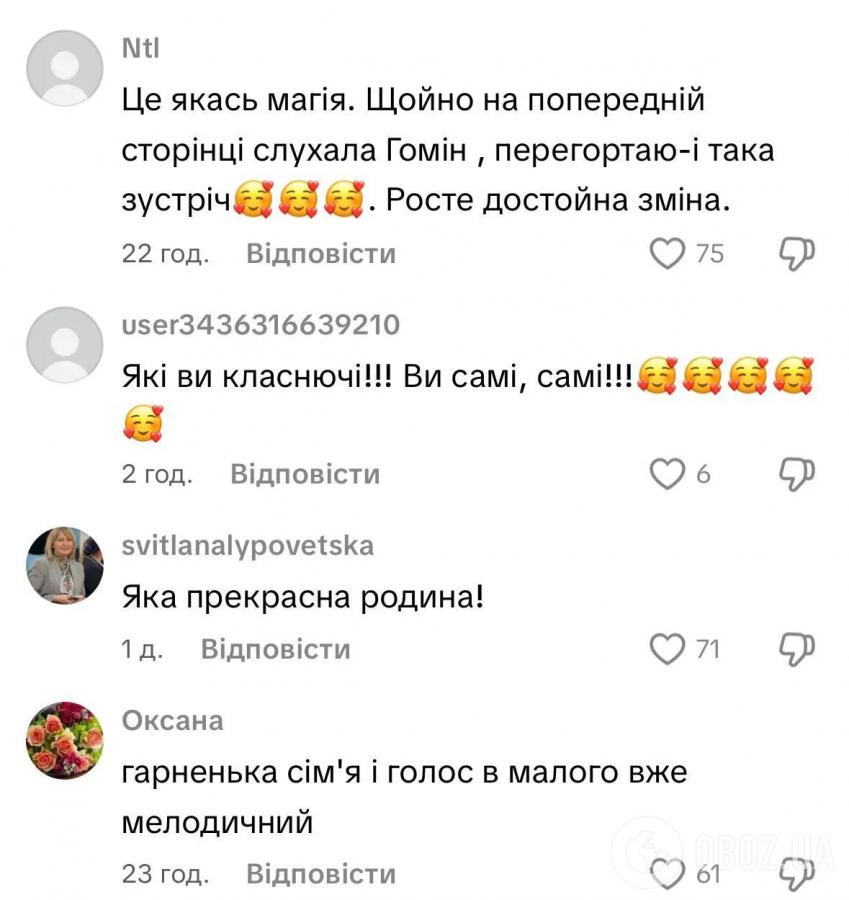The height and width of the screenshot is (900, 849).
Task: Reply to svitlanalypovetska's comment
Action: point(276,649)
